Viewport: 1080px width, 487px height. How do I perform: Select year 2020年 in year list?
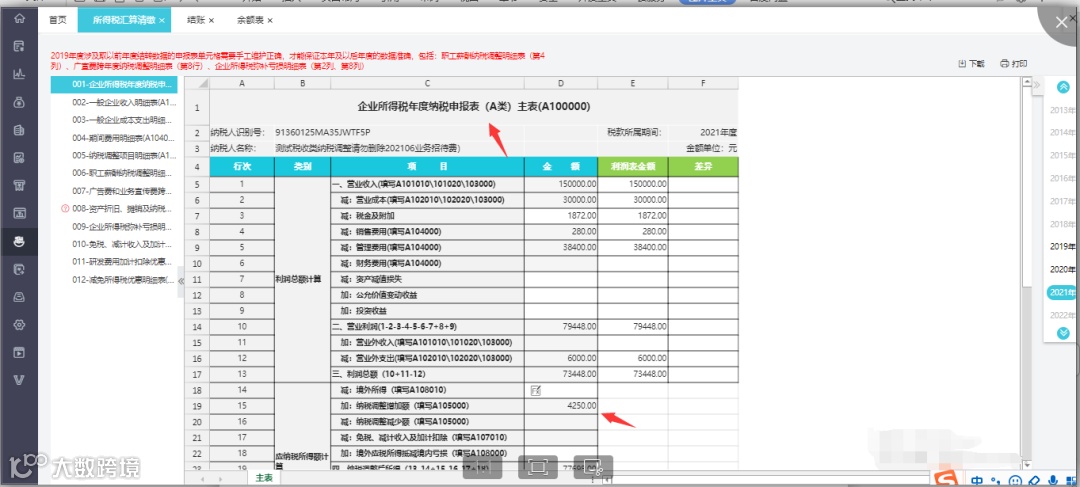click(1063, 269)
